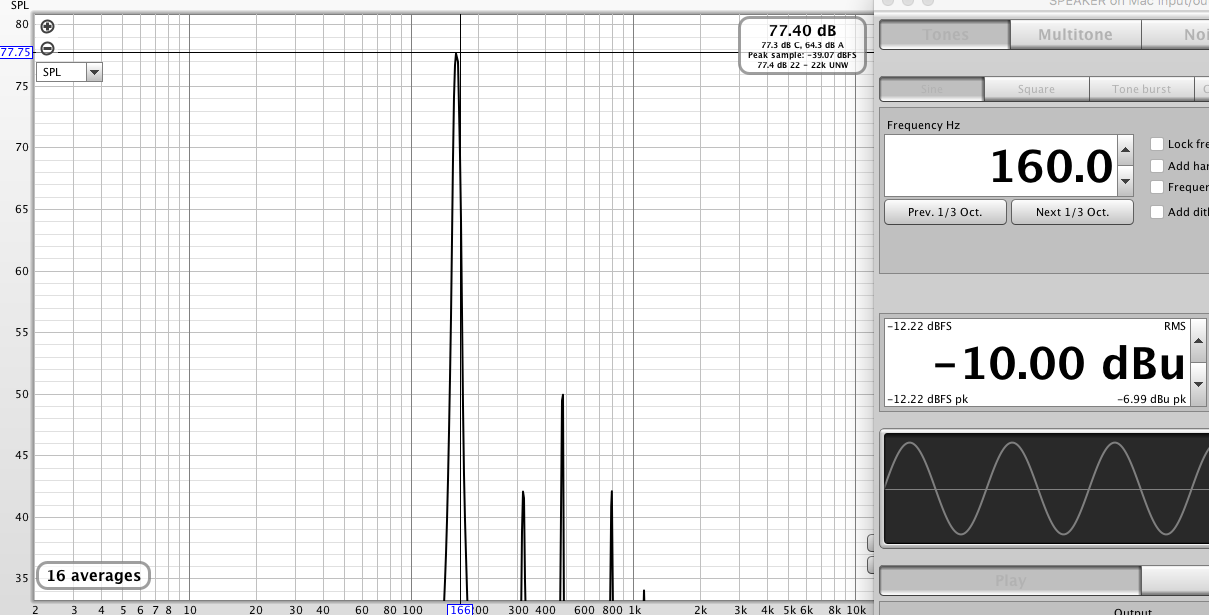Select the Tone burst tab

click(x=1141, y=89)
